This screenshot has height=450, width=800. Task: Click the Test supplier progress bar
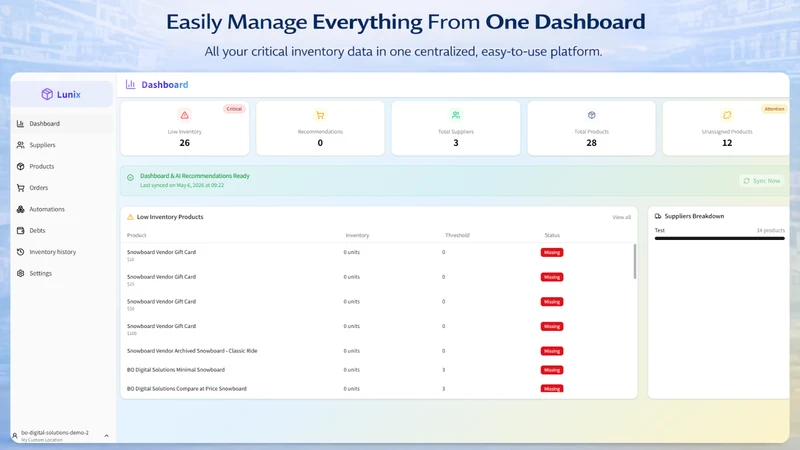pos(719,238)
